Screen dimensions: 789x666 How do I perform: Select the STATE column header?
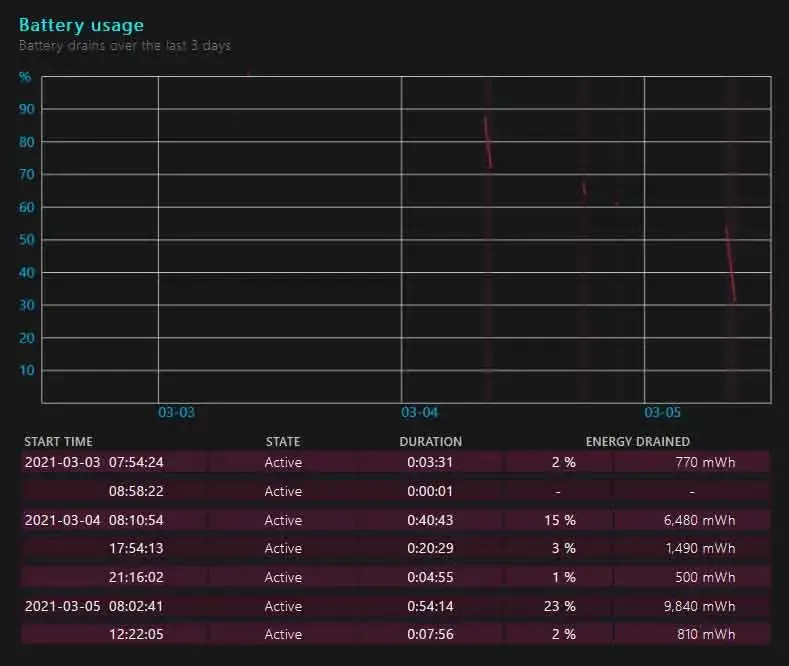(x=283, y=442)
